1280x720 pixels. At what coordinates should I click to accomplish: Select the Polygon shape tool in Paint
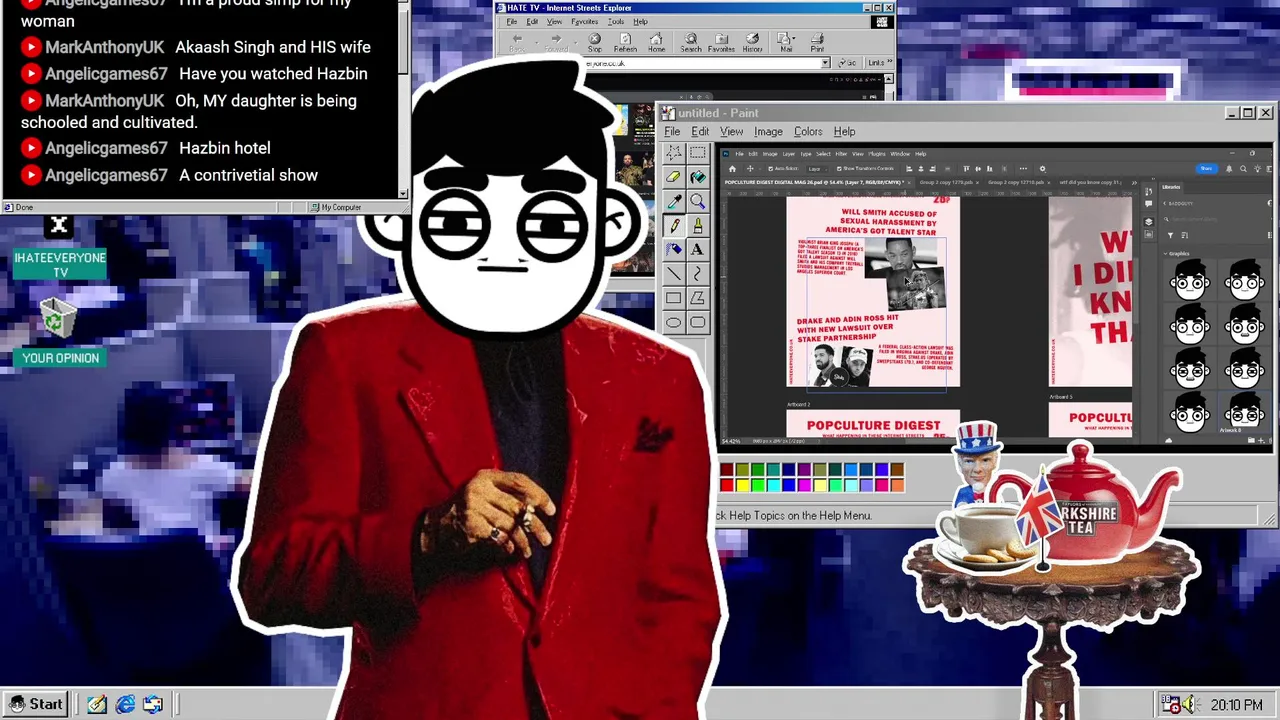[x=697, y=298]
